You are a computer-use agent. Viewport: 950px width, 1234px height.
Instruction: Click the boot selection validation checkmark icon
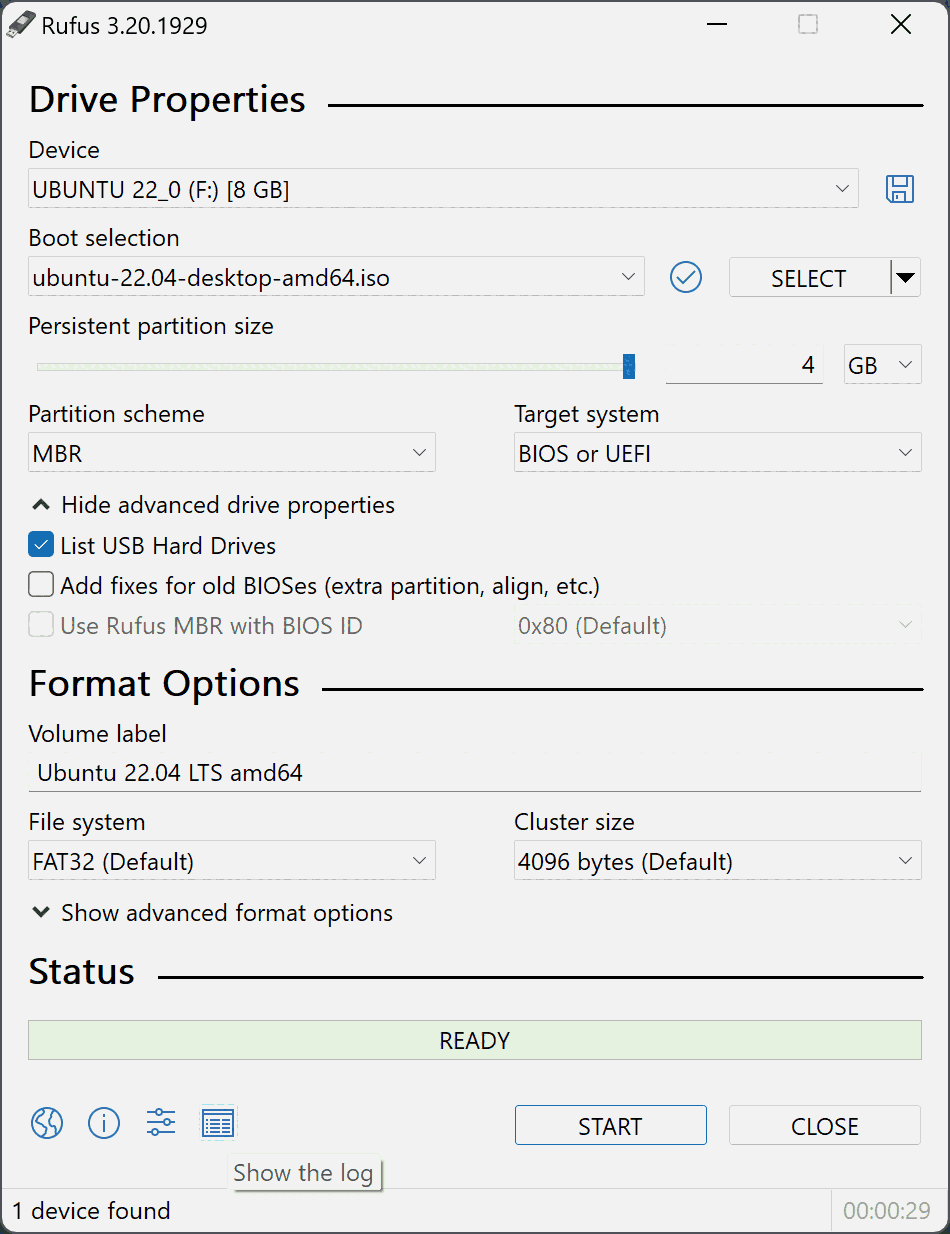(685, 277)
